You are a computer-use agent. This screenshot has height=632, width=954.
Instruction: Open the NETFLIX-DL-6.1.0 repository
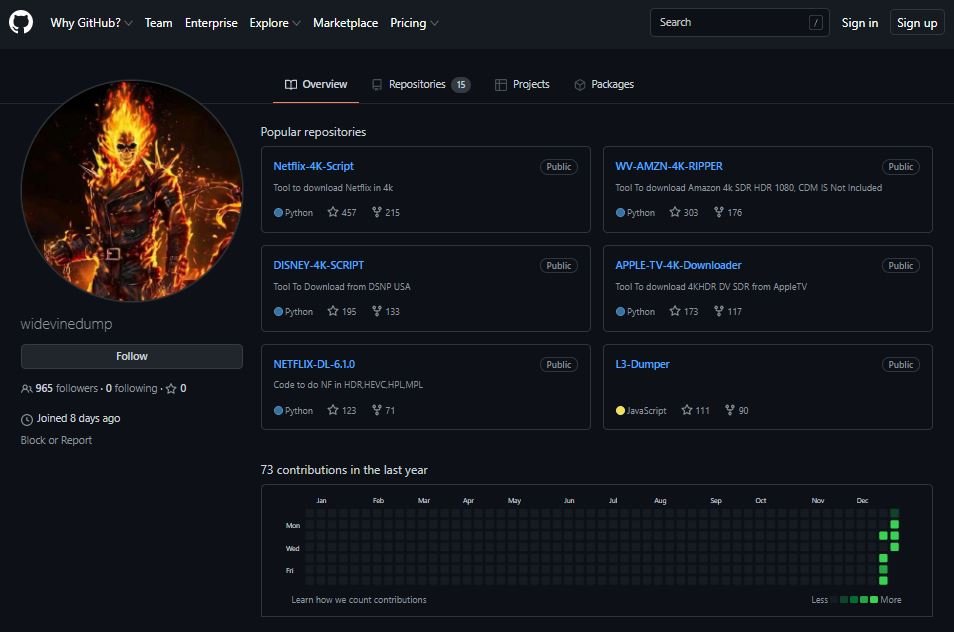pyautogui.click(x=314, y=364)
